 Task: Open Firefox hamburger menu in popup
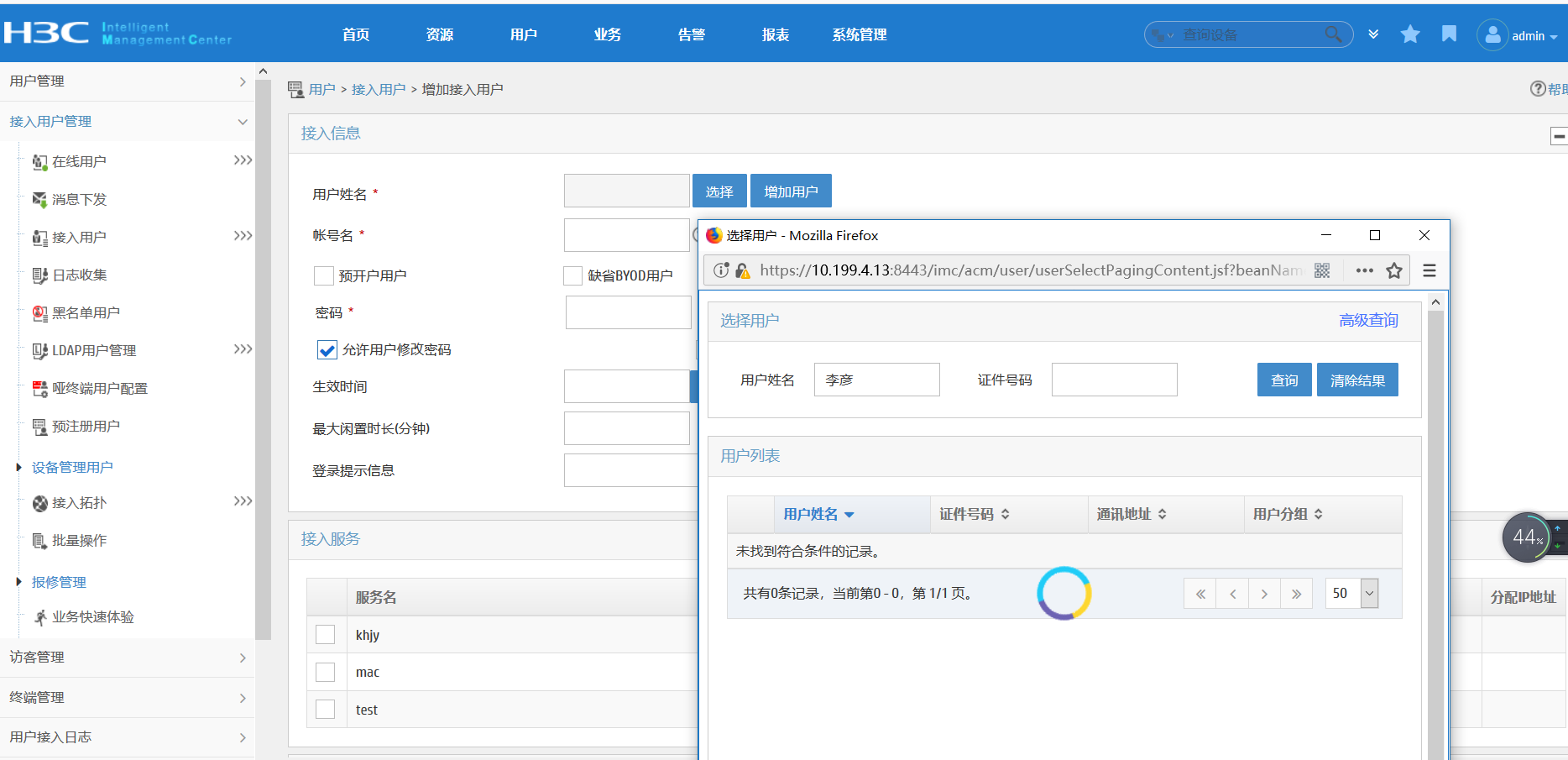click(1429, 270)
